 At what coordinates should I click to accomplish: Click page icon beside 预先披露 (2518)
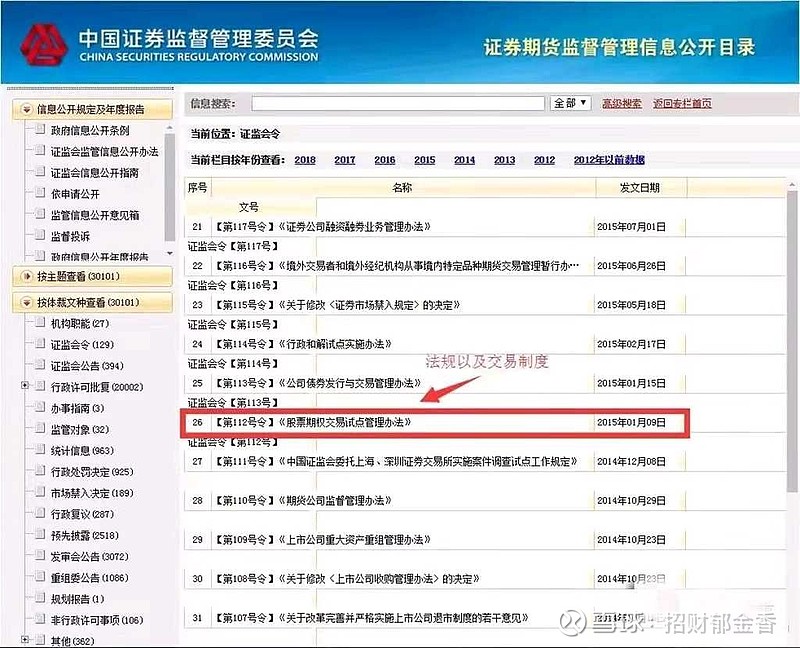(40, 534)
